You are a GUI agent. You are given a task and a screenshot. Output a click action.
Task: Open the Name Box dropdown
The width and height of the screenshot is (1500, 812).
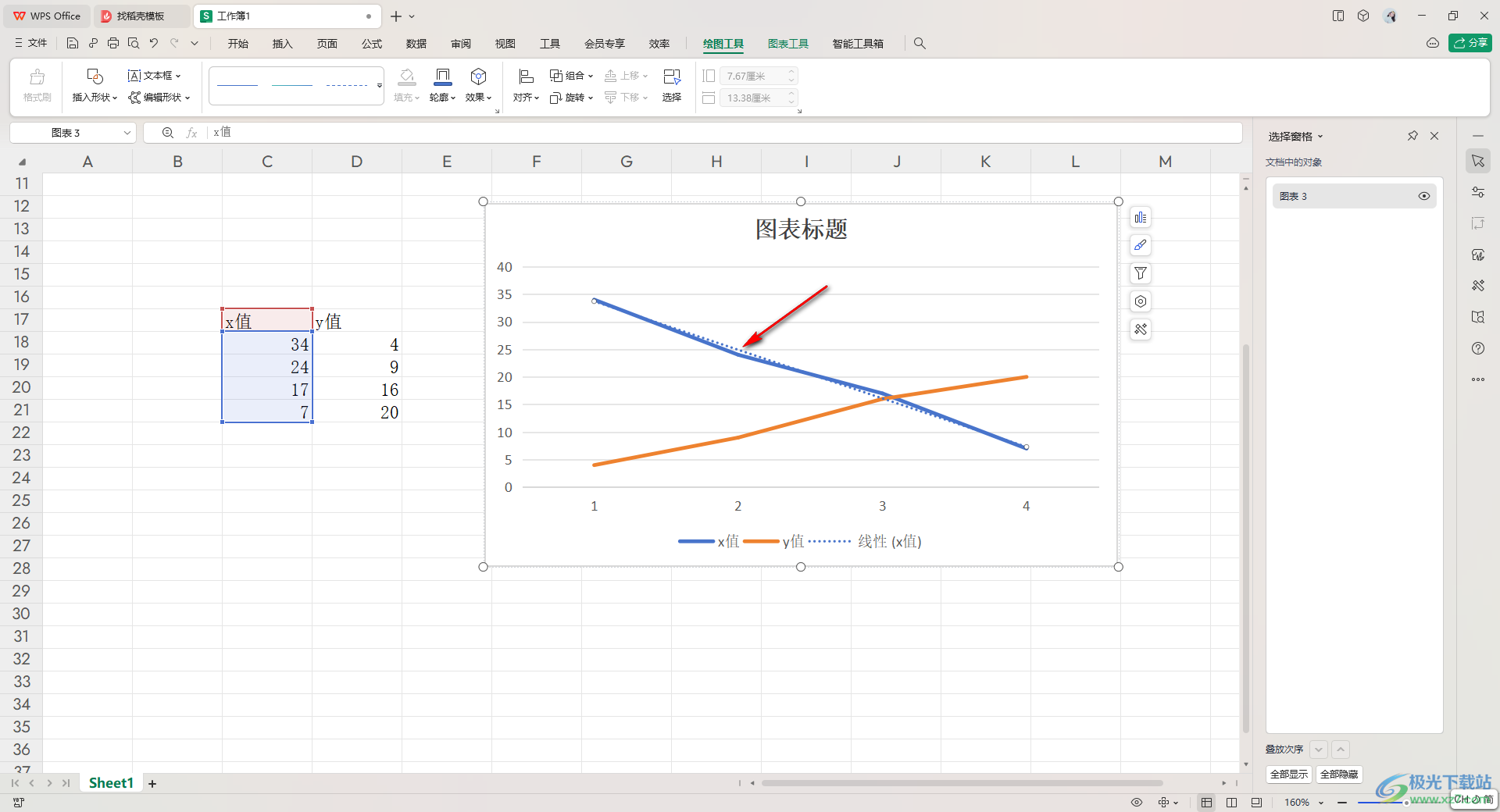click(127, 133)
